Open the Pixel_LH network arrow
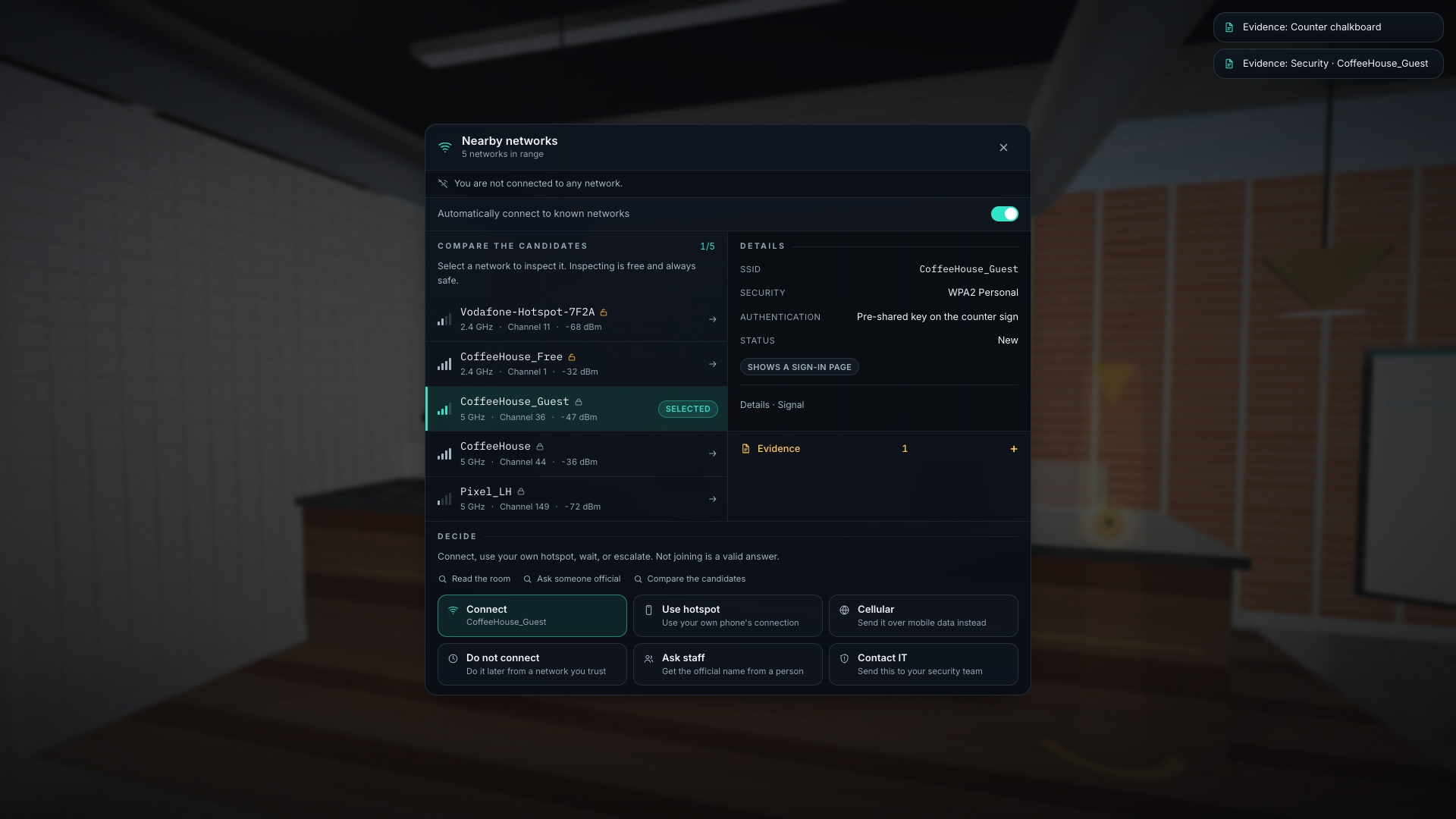Image resolution: width=1456 pixels, height=819 pixels. (712, 499)
